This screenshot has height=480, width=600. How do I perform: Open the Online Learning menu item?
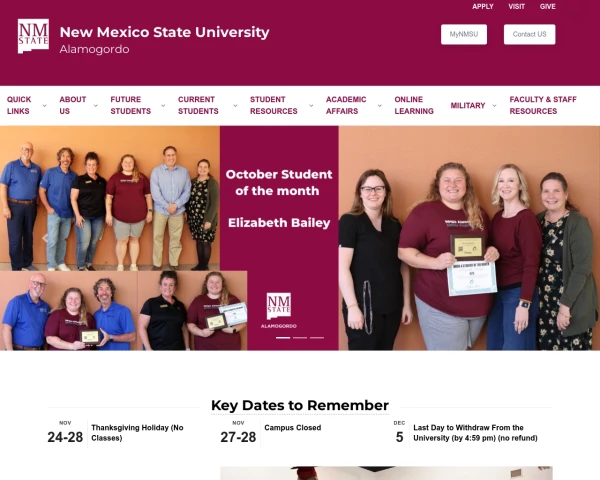click(x=414, y=105)
